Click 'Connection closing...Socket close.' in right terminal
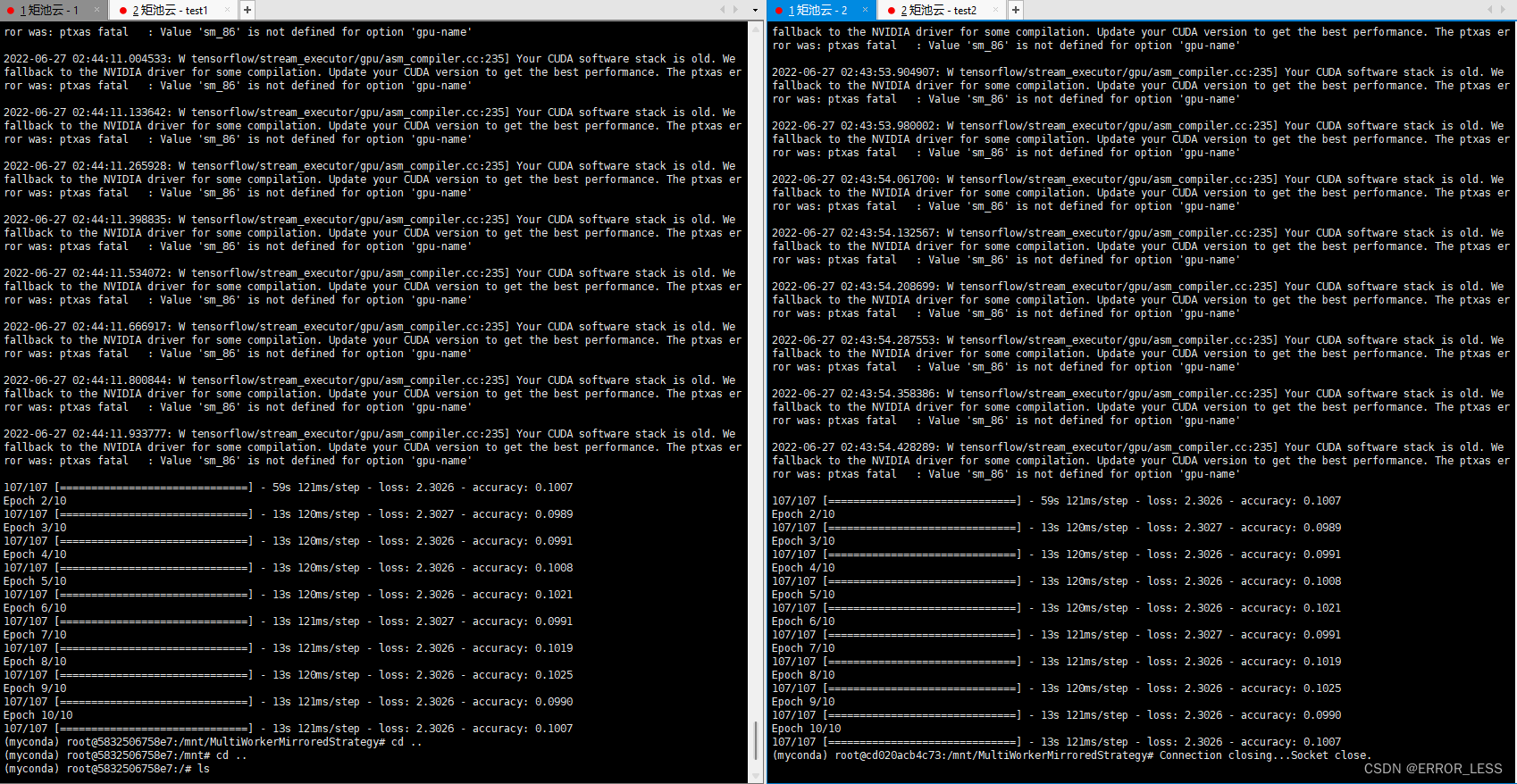This screenshot has width=1517, height=784. pyautogui.click(x=1264, y=755)
